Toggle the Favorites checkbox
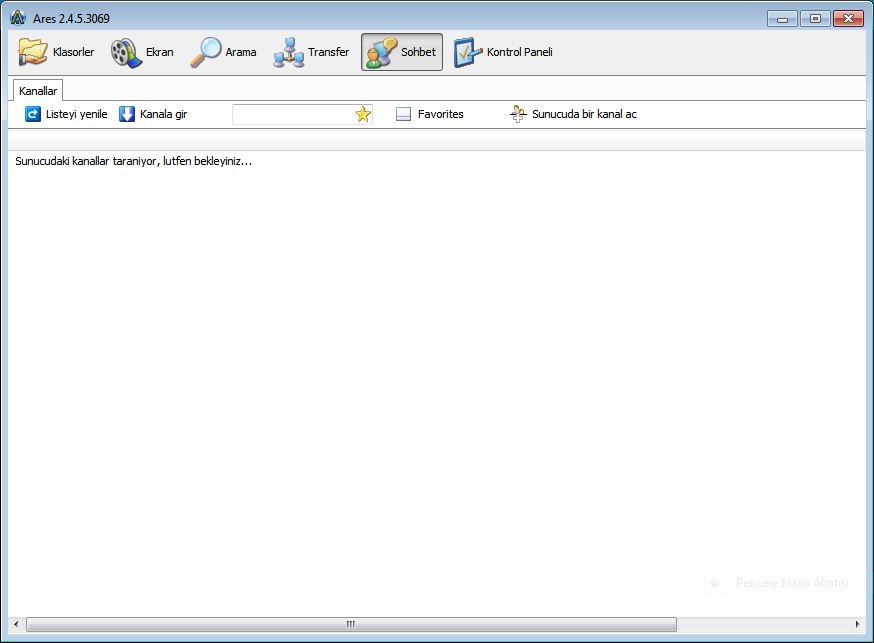The width and height of the screenshot is (874, 643). tap(403, 114)
